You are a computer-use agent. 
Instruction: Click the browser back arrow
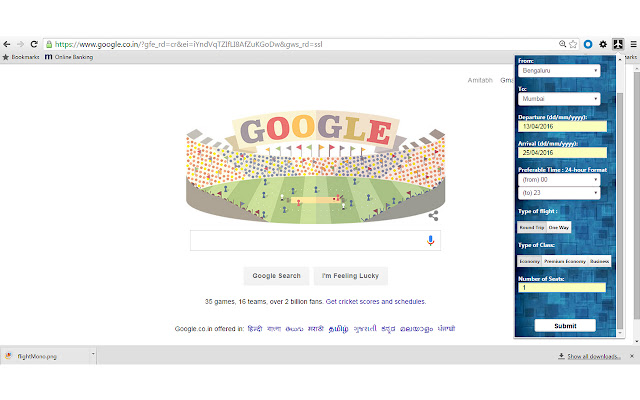pos(7,44)
